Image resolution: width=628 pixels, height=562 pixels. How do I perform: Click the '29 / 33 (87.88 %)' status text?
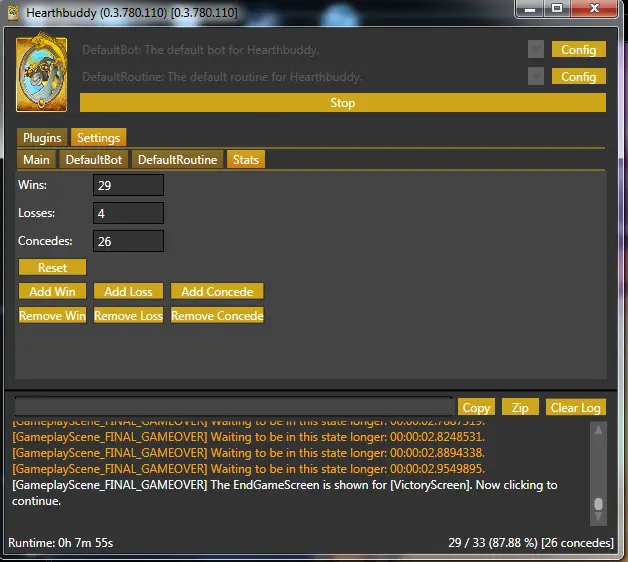point(493,543)
